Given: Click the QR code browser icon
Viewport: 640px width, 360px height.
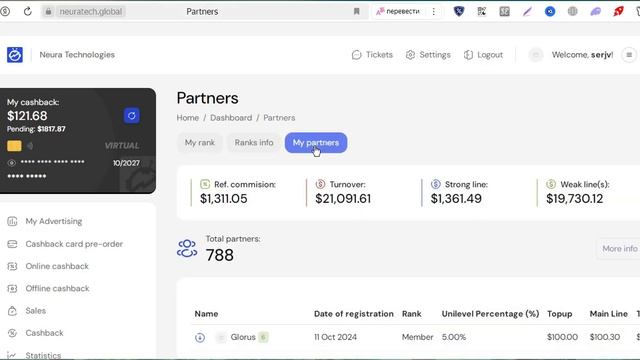Looking at the screenshot, I should point(482,11).
